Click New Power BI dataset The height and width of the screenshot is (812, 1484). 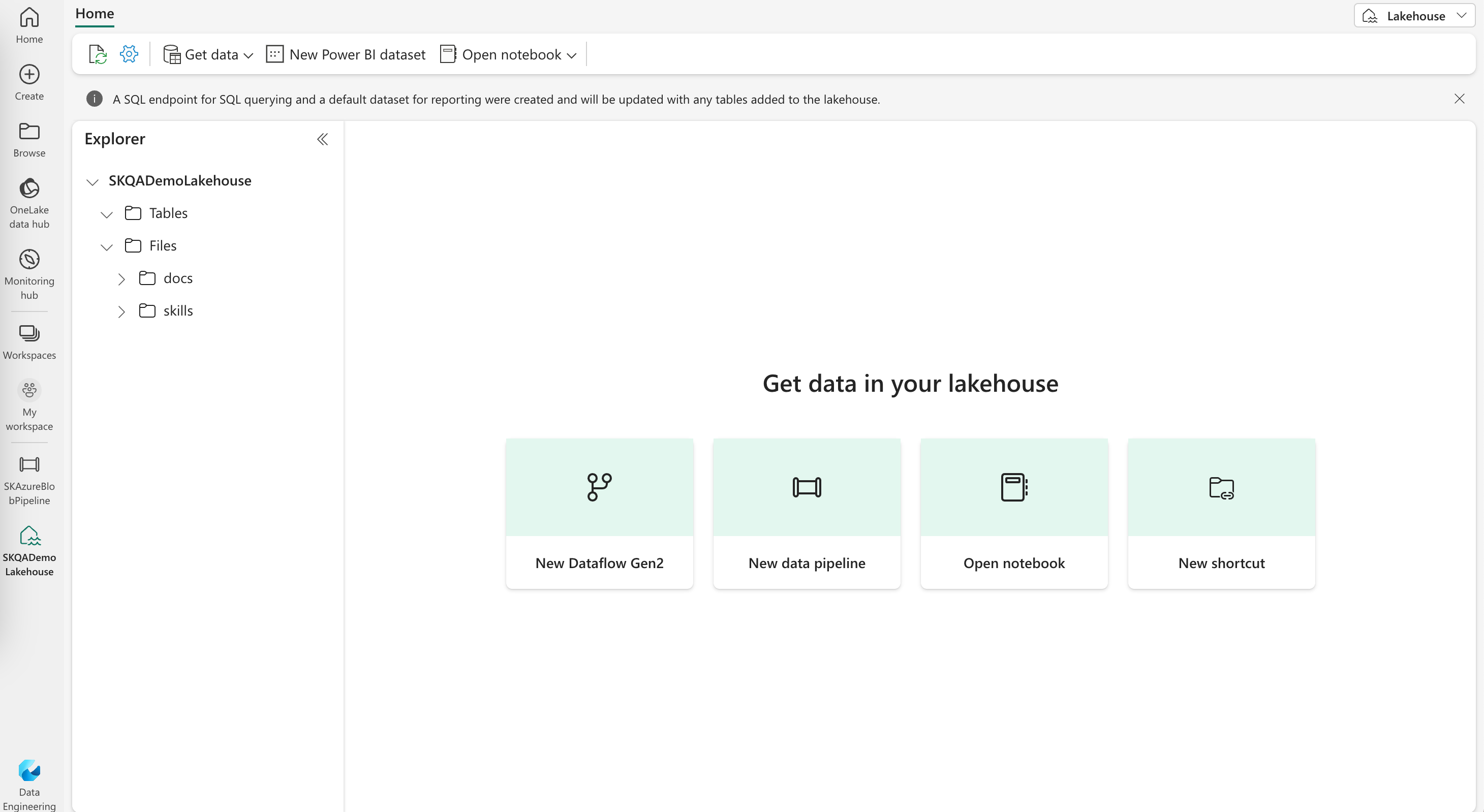pos(346,54)
